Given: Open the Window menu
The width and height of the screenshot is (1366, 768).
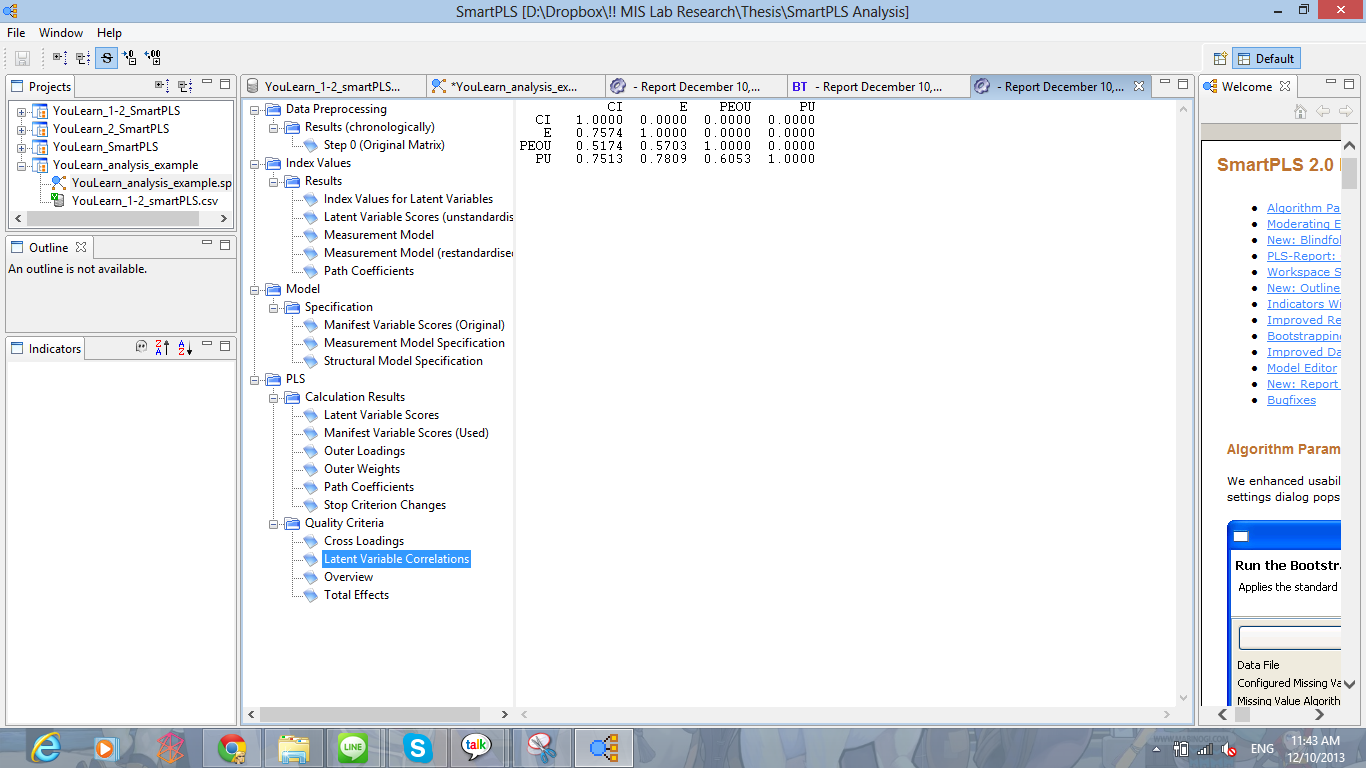Looking at the screenshot, I should coord(61,33).
